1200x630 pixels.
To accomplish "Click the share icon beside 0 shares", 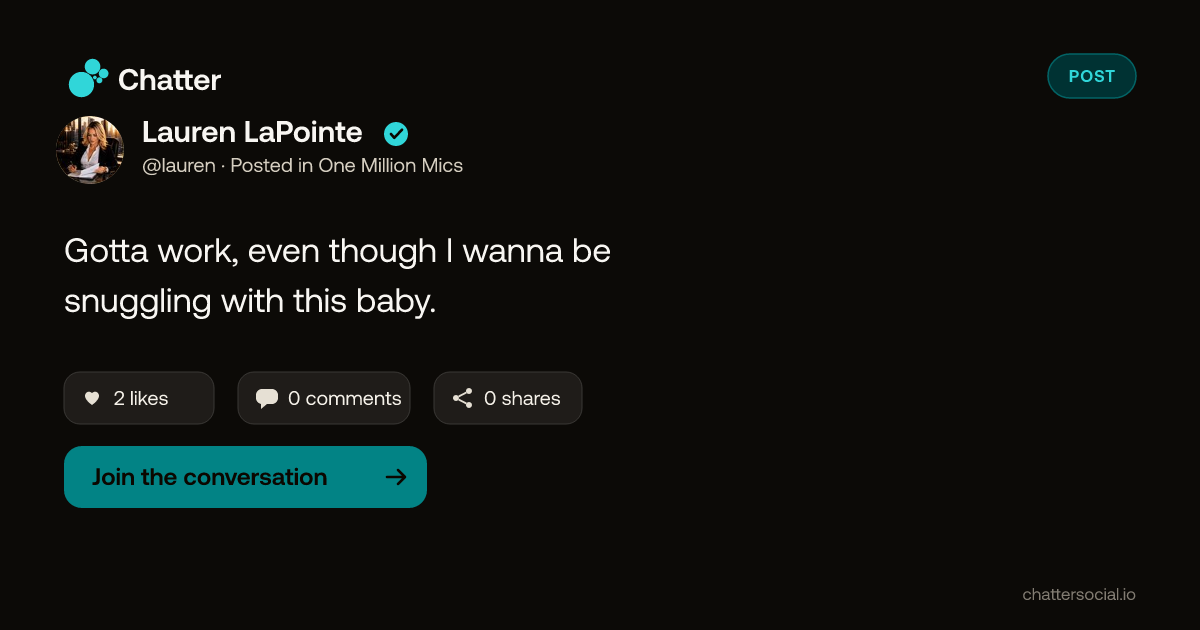I will click(462, 398).
